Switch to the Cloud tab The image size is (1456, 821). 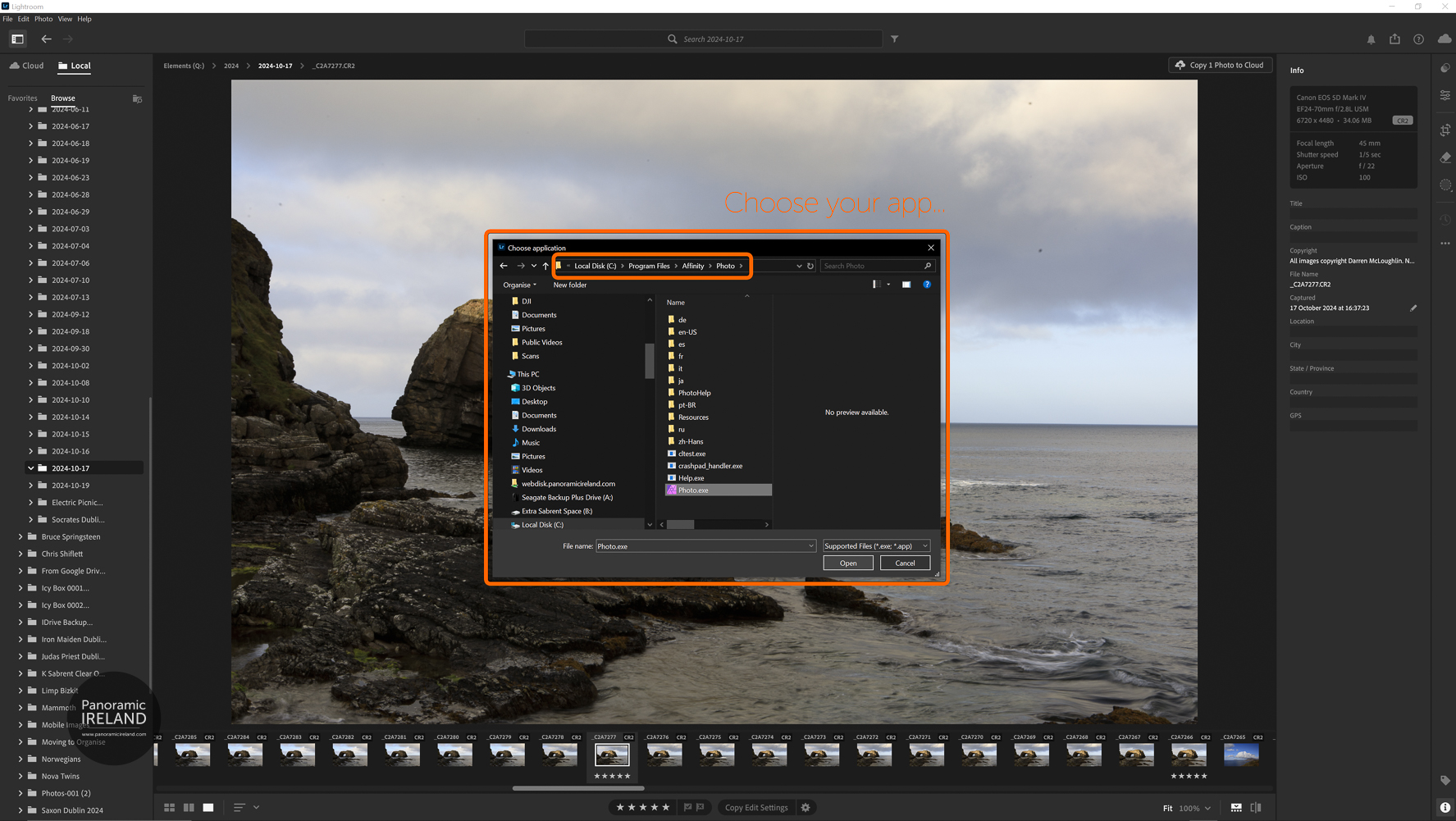point(26,66)
